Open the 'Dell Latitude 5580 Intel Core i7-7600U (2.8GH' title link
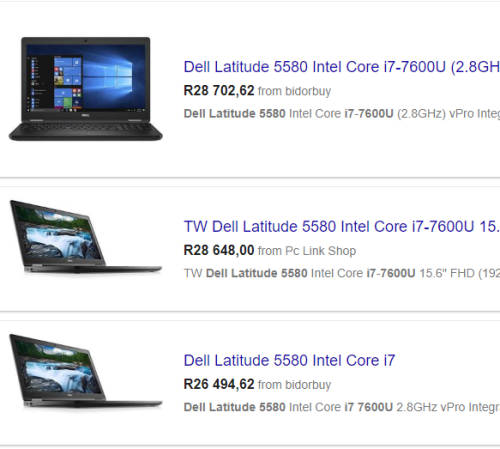 [342, 67]
